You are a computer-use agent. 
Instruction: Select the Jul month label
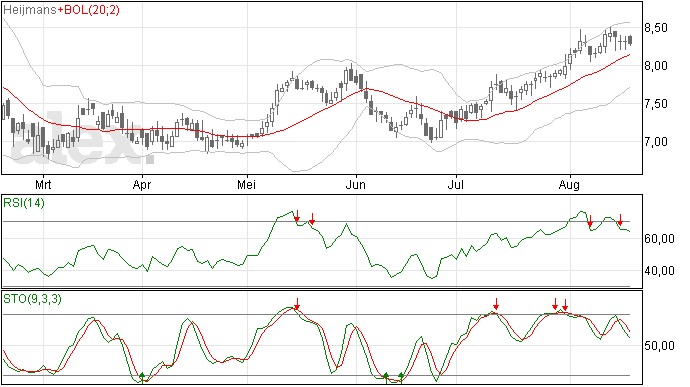click(x=455, y=185)
